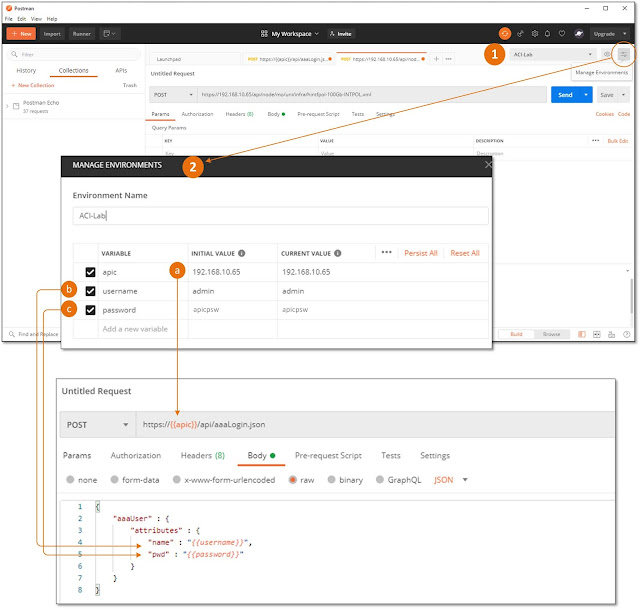Expand the Postman Echo collection

click(x=7, y=107)
